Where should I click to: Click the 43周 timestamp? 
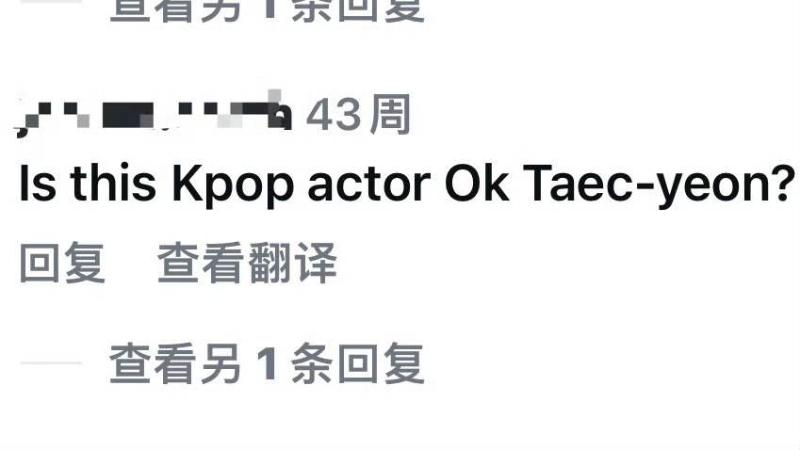pyautogui.click(x=358, y=114)
